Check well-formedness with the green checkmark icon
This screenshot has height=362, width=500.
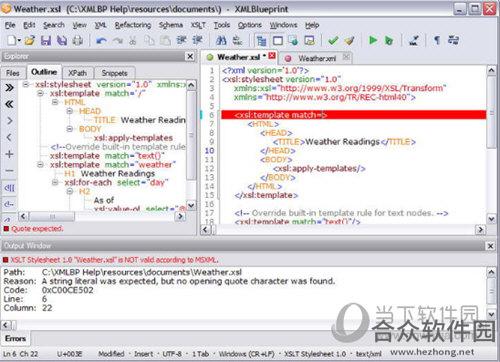coord(333,41)
